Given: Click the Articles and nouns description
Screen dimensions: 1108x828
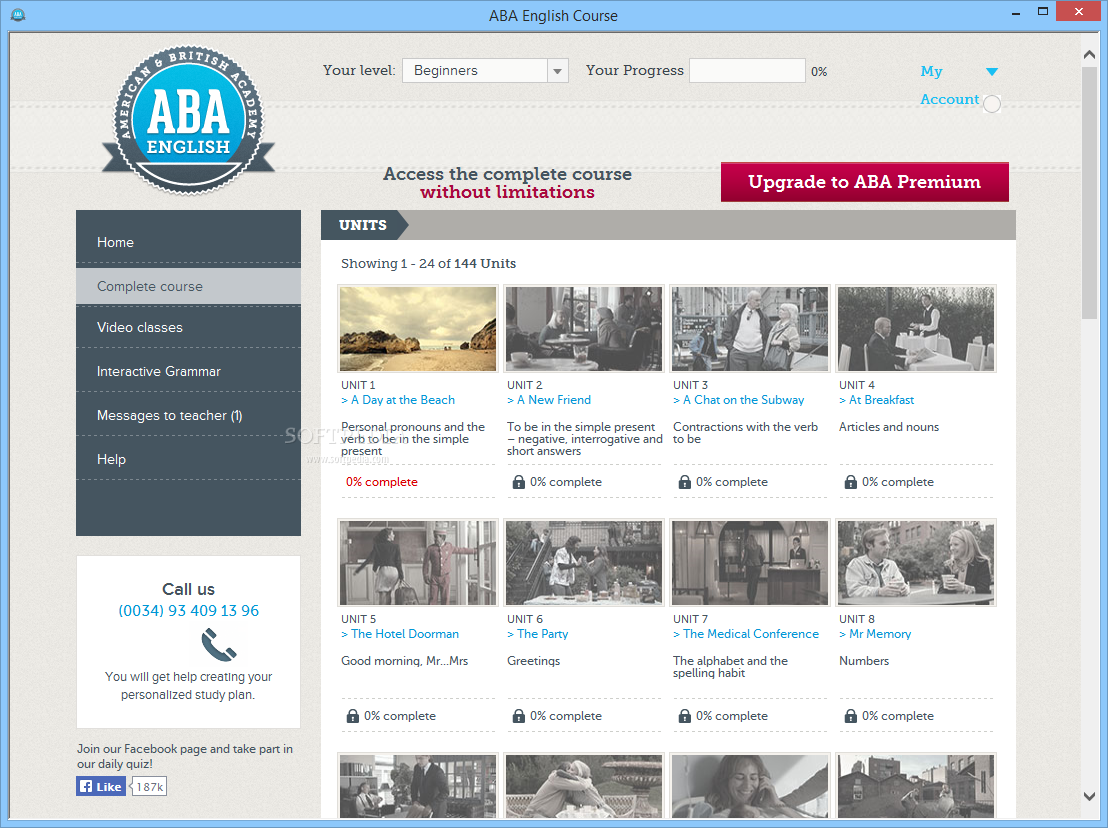Looking at the screenshot, I should tap(889, 427).
